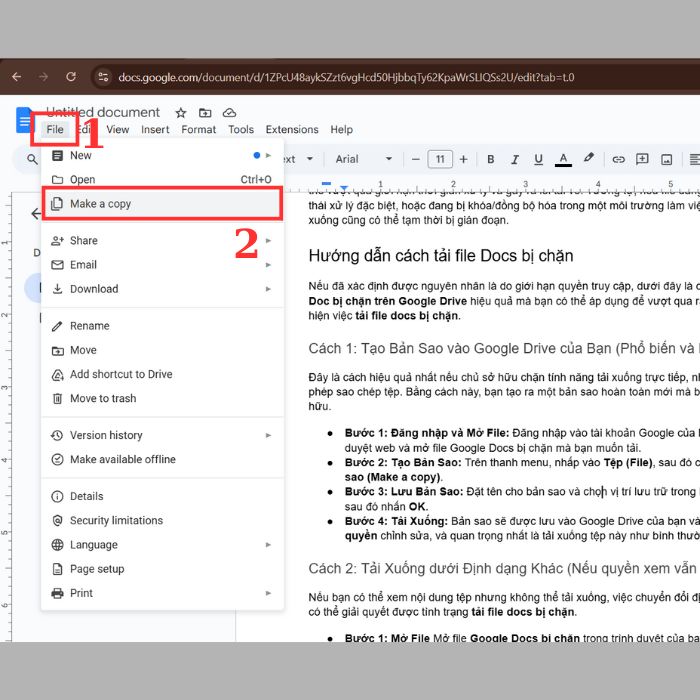Select Add shortcut to Drive
Screen dimensions: 700x700
(x=162, y=374)
